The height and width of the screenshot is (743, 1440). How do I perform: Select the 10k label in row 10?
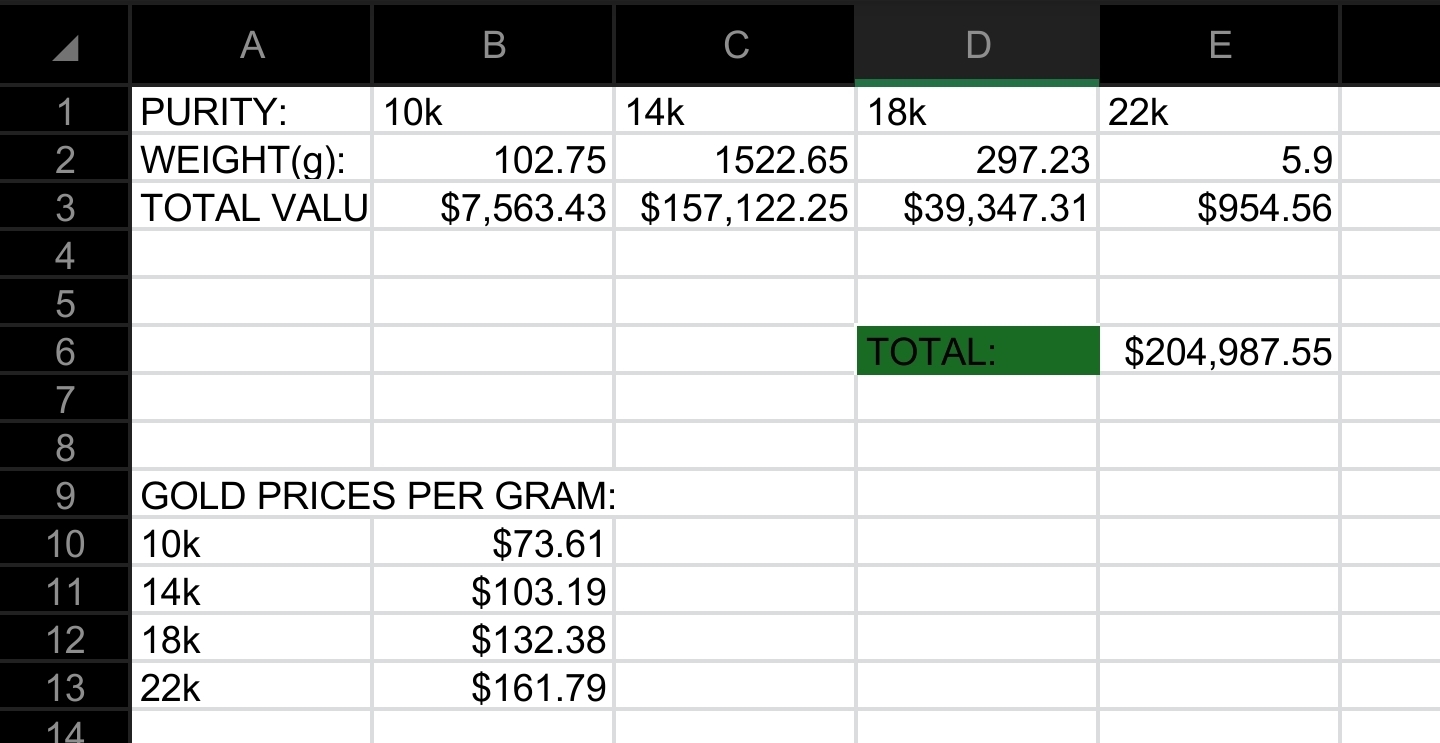(x=252, y=543)
